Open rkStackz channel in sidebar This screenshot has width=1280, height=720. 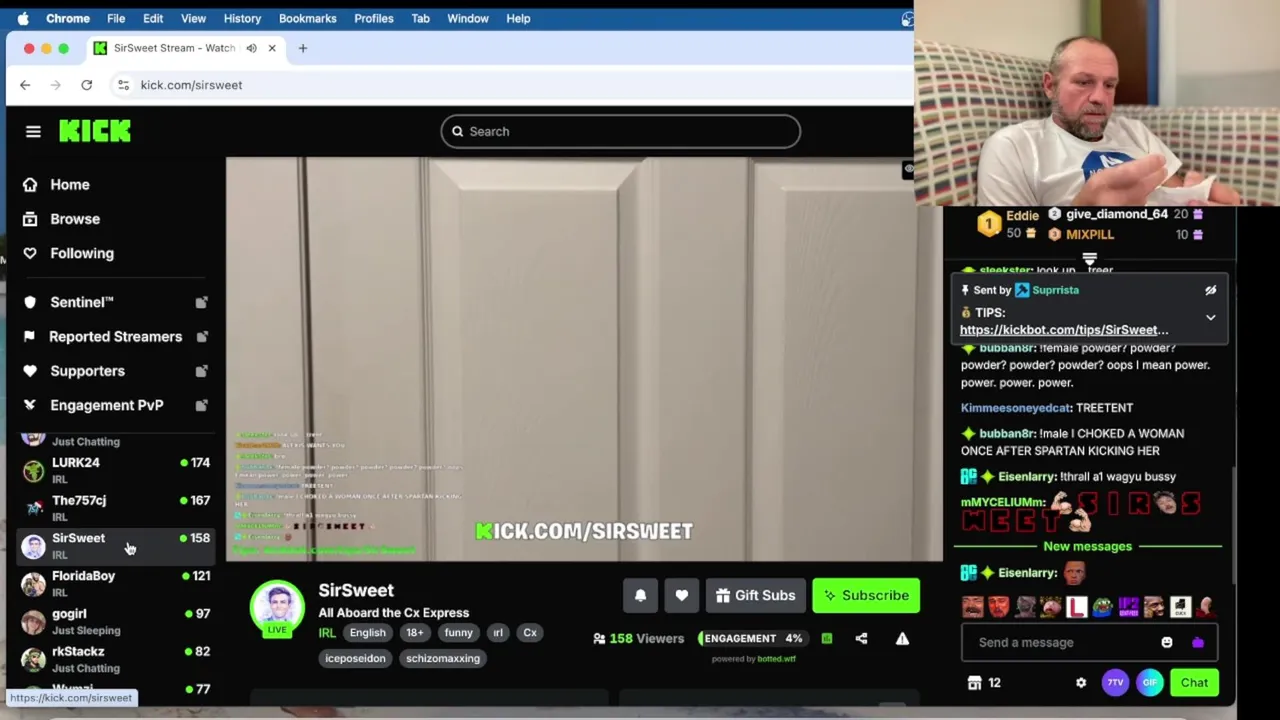point(115,660)
